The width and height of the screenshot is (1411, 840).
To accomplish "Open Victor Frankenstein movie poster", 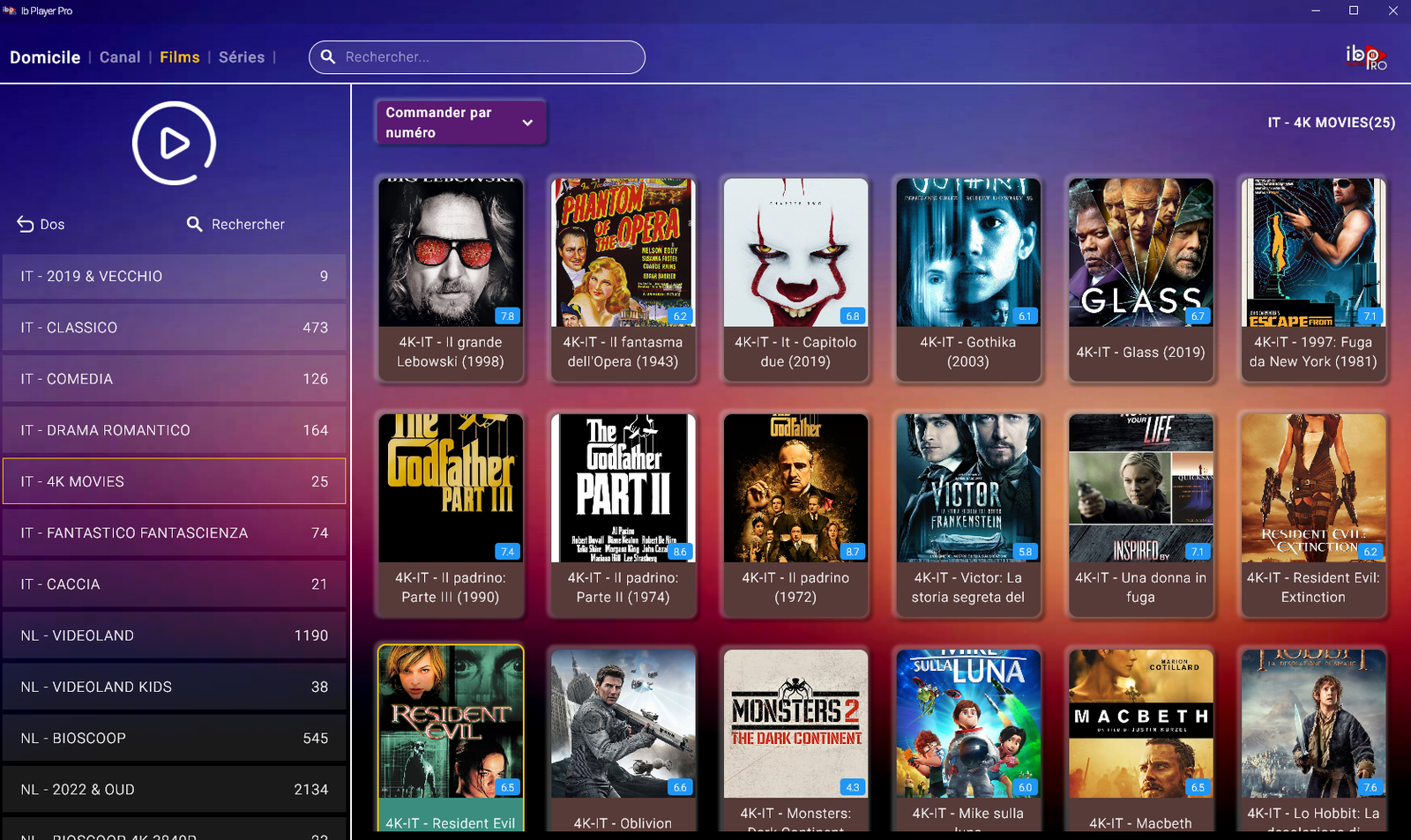I will [x=968, y=488].
